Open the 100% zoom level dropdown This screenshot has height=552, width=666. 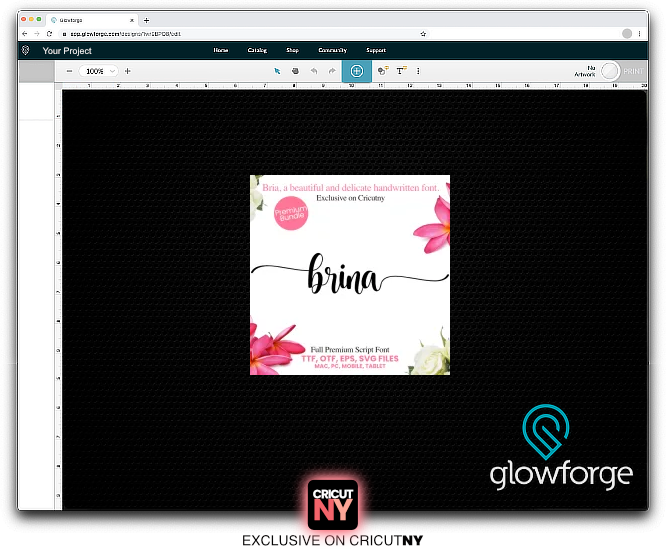coord(98,71)
